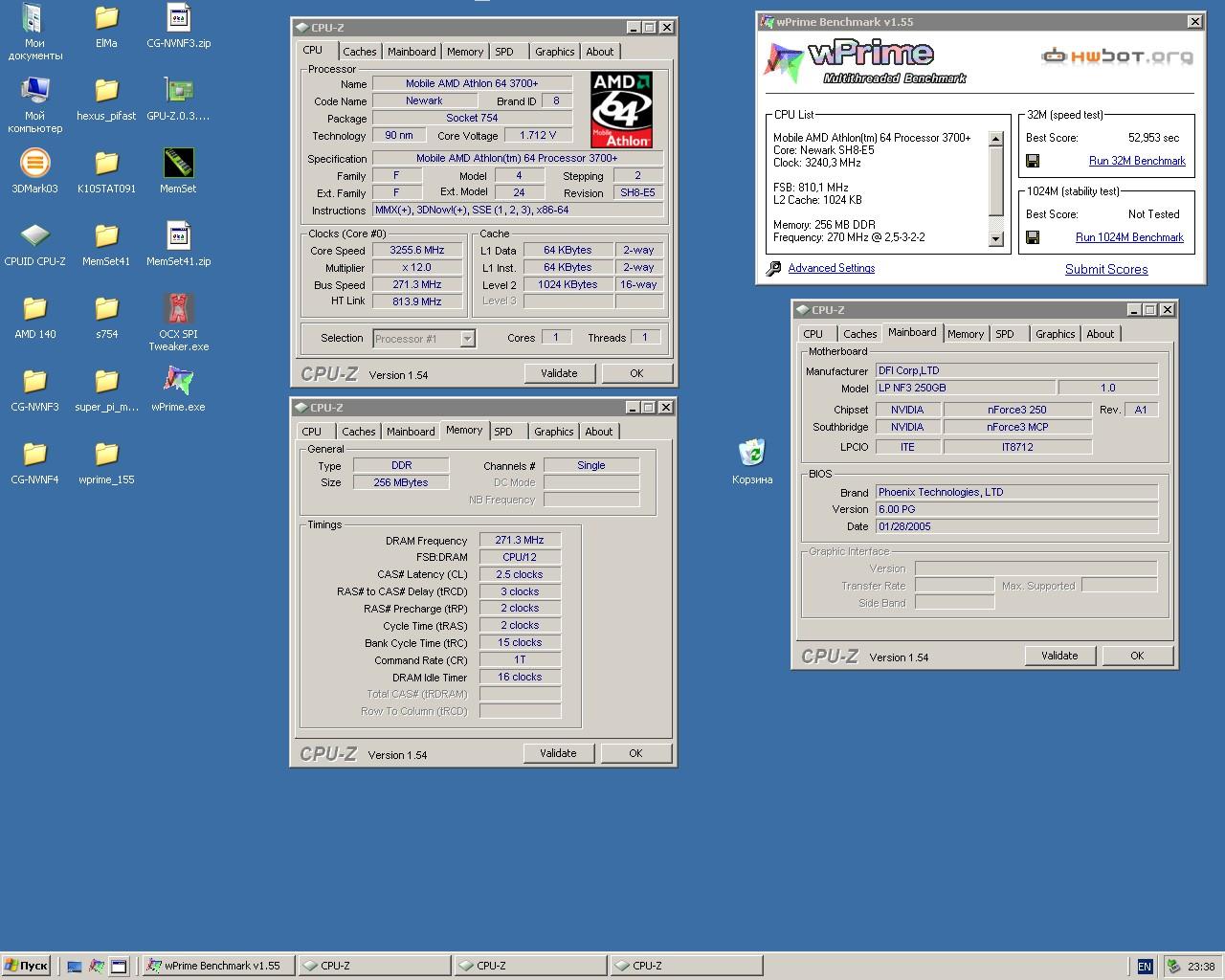Open About tab in Memory CPU-Z window
This screenshot has height=980, width=1225.
(599, 432)
